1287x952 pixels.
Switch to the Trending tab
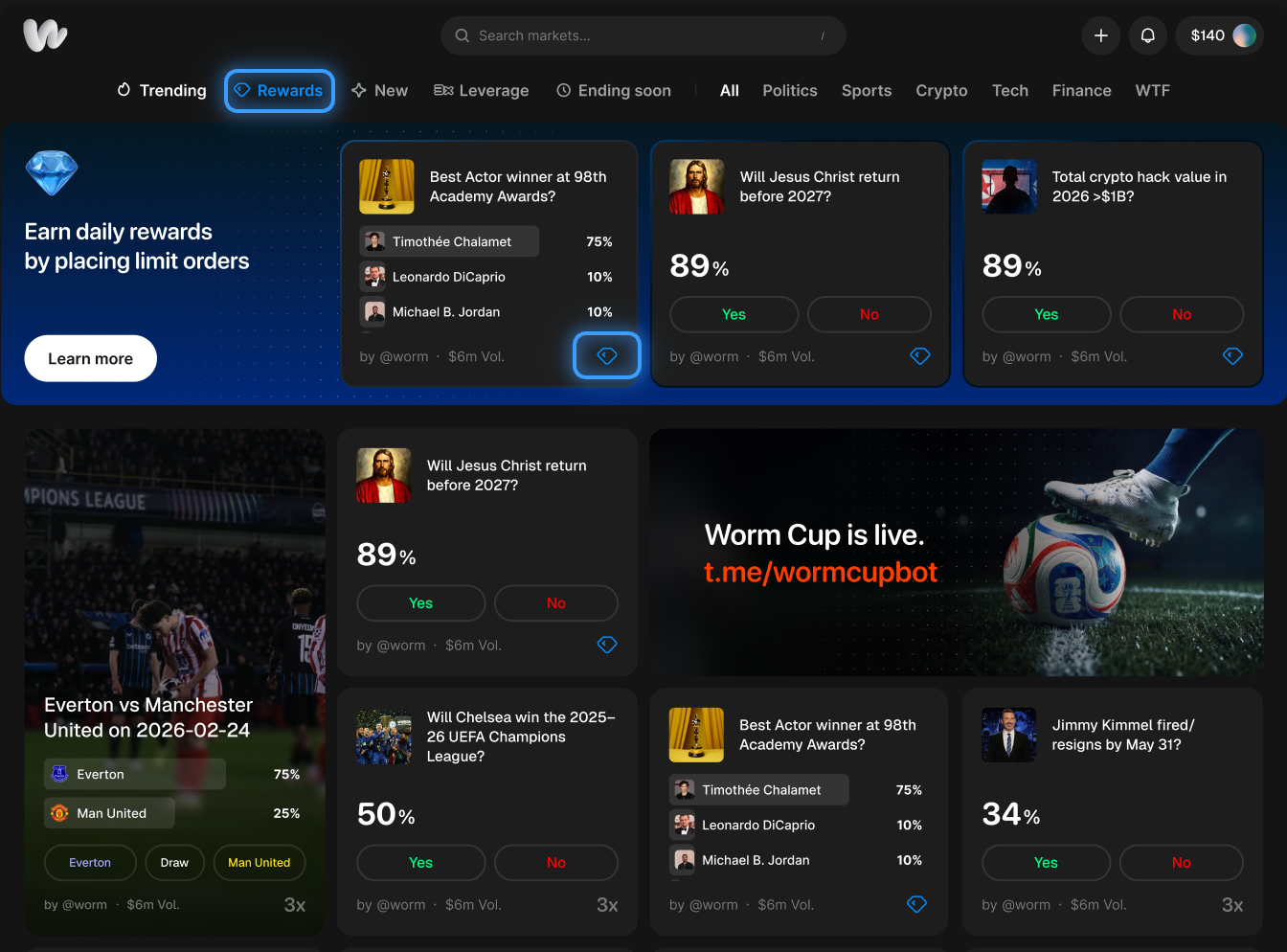pos(161,90)
